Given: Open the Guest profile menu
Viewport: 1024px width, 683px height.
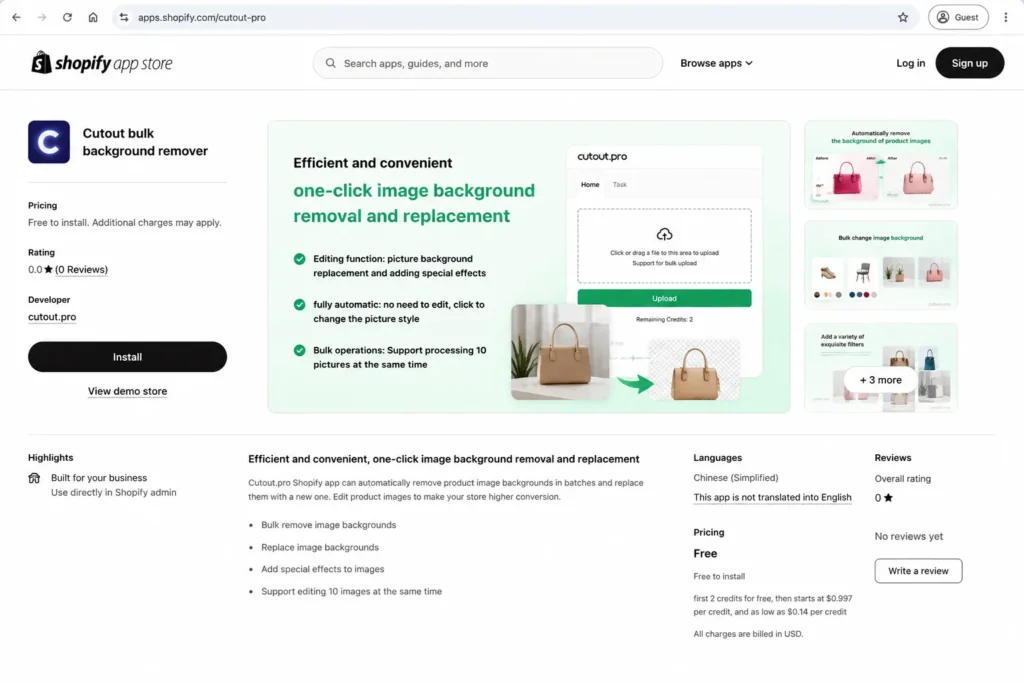Looking at the screenshot, I should tap(958, 18).
